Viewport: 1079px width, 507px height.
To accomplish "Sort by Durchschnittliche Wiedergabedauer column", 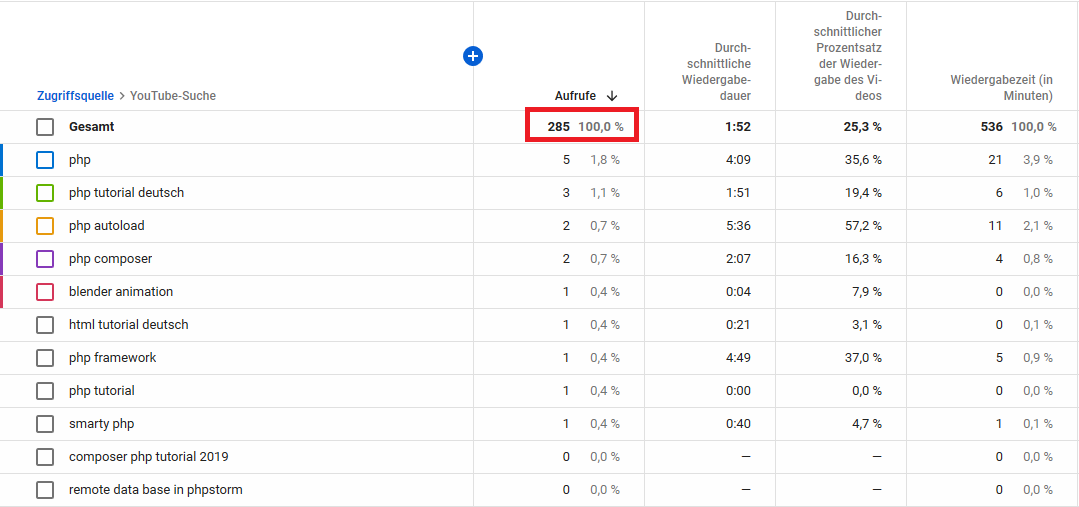I will click(716, 72).
